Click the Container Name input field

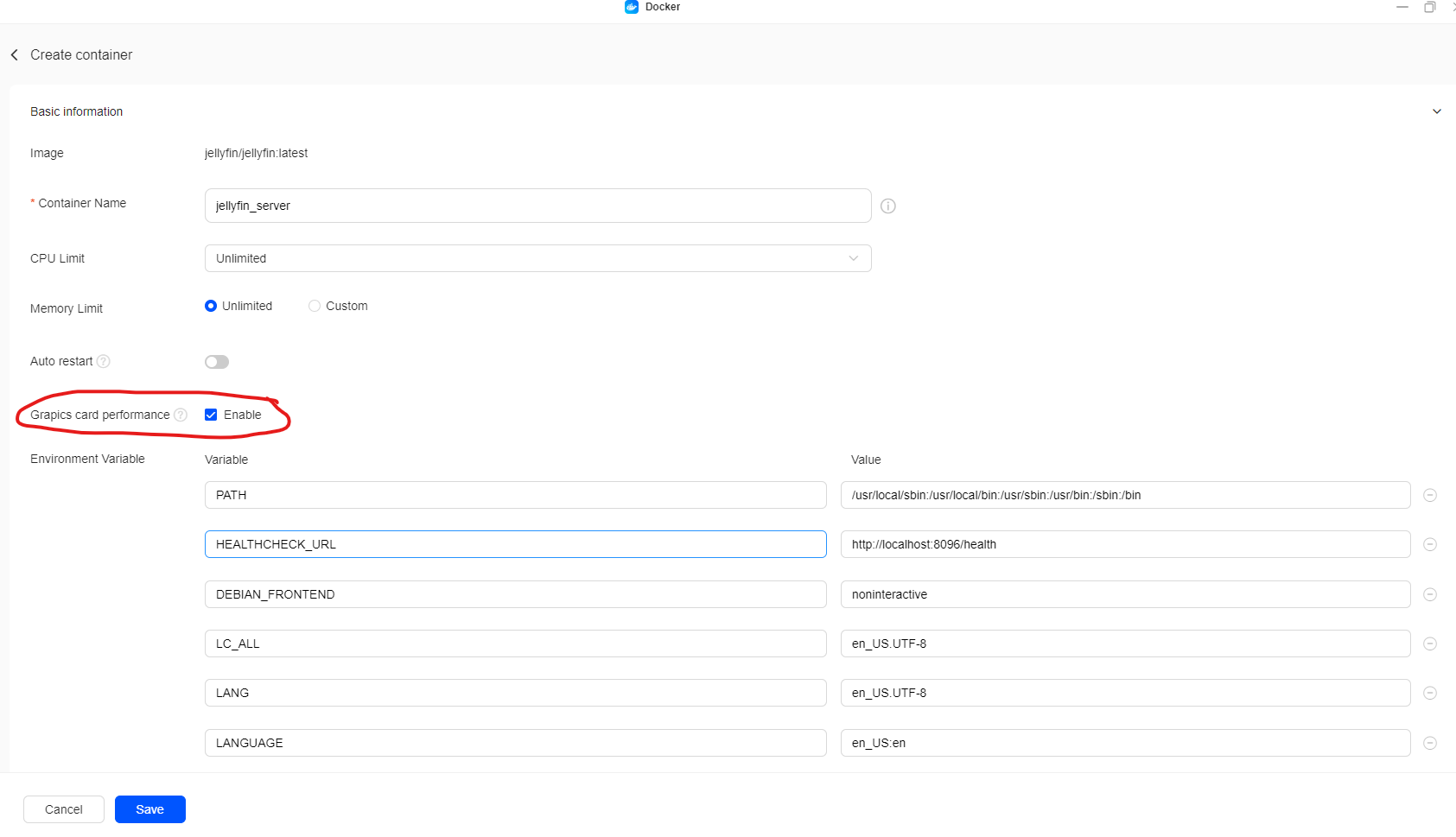coord(537,206)
